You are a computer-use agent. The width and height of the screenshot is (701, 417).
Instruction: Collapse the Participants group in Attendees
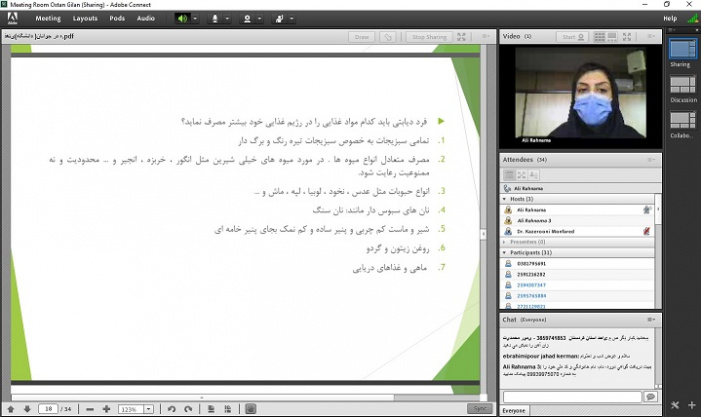click(x=505, y=252)
